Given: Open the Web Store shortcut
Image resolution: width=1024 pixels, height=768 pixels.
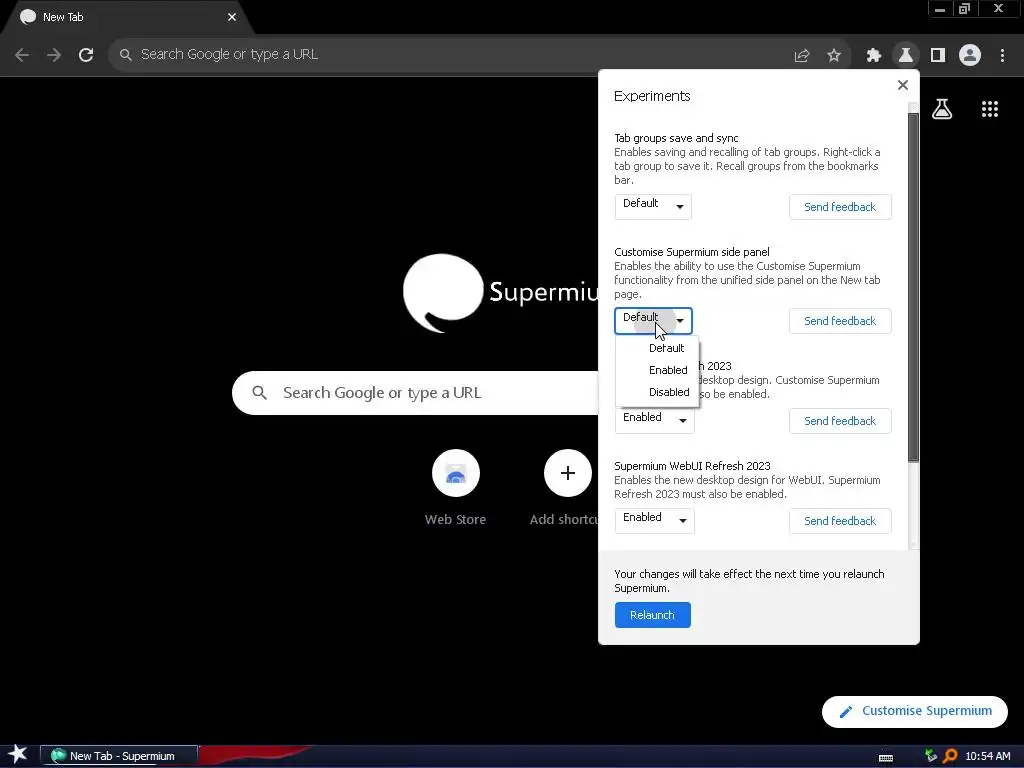Looking at the screenshot, I should (x=455, y=488).
